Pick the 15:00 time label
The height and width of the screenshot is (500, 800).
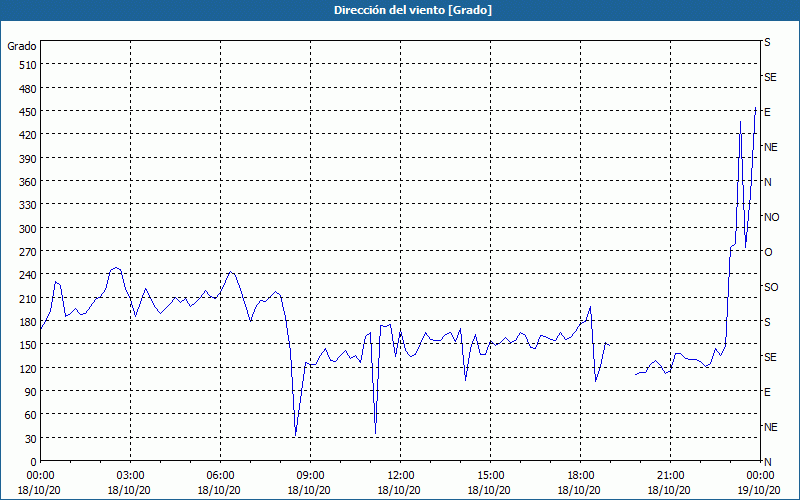[490, 476]
